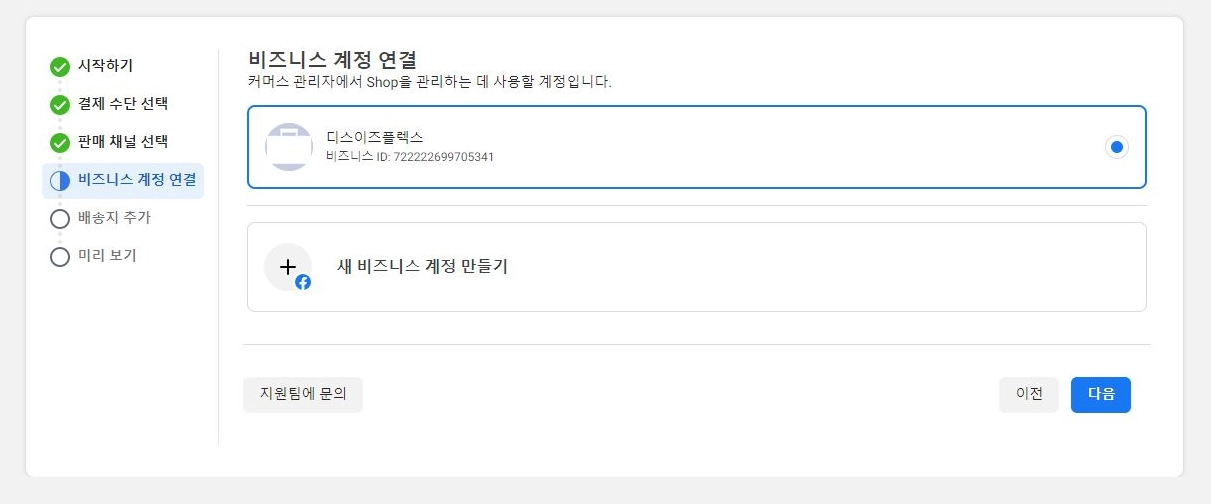Click the empty circle icon beside 배송지 추가
This screenshot has height=504, width=1211.
(60, 218)
